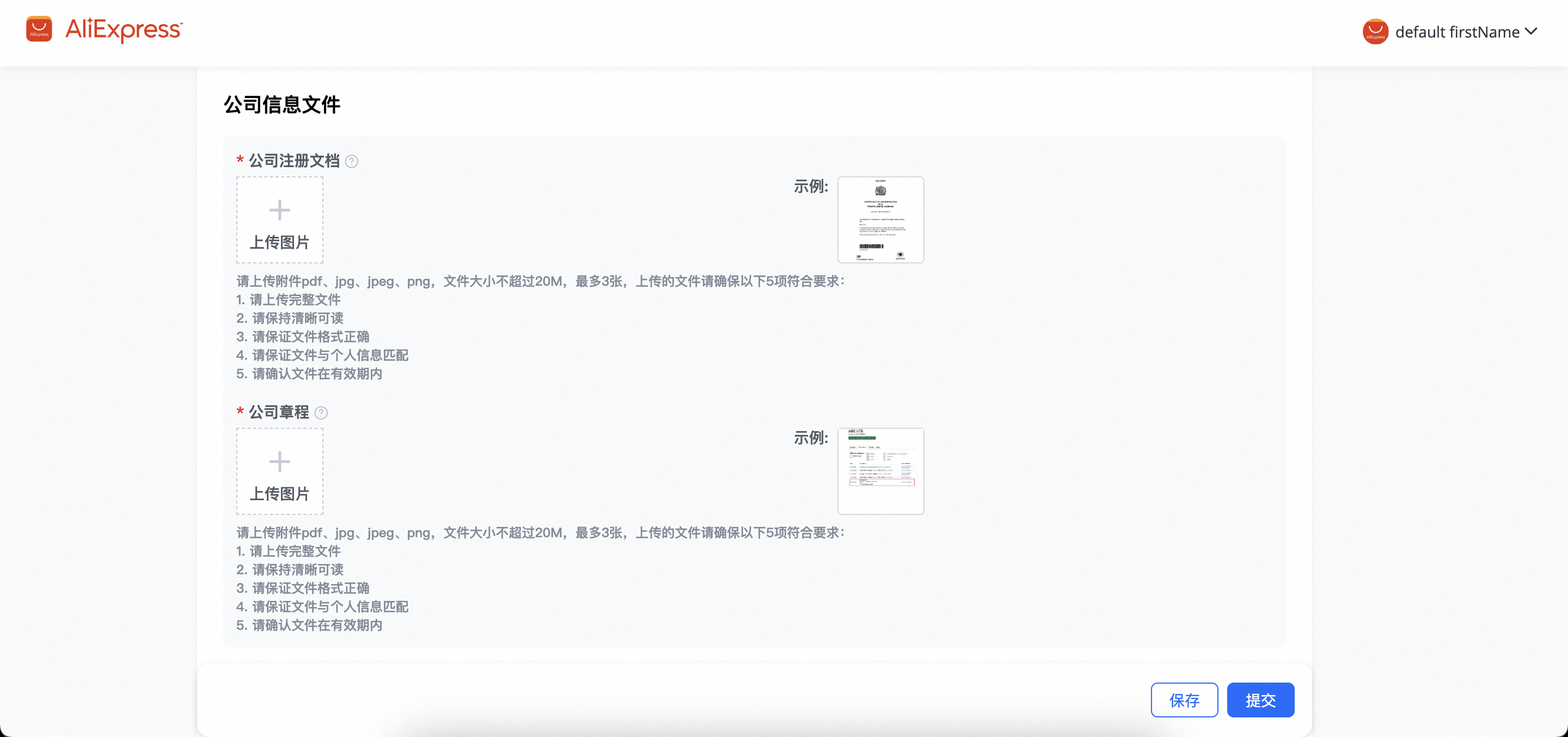Click 示例: label beside the registration certificate

(811, 186)
